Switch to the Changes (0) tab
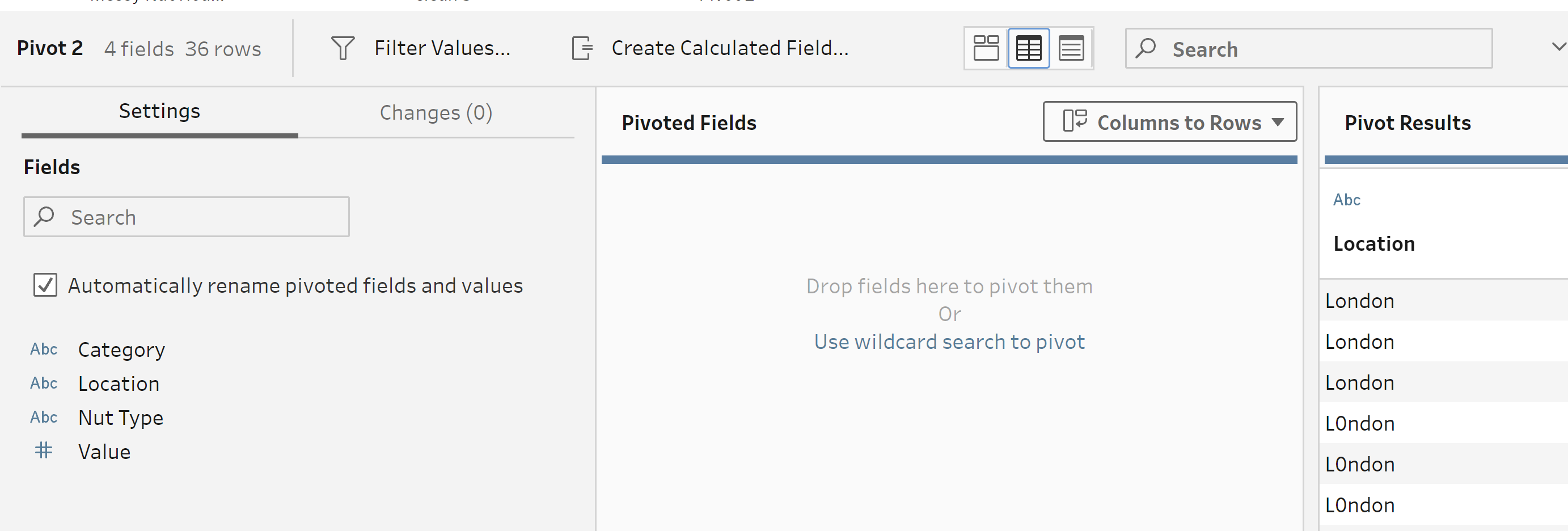The width and height of the screenshot is (1568, 531). tap(436, 113)
